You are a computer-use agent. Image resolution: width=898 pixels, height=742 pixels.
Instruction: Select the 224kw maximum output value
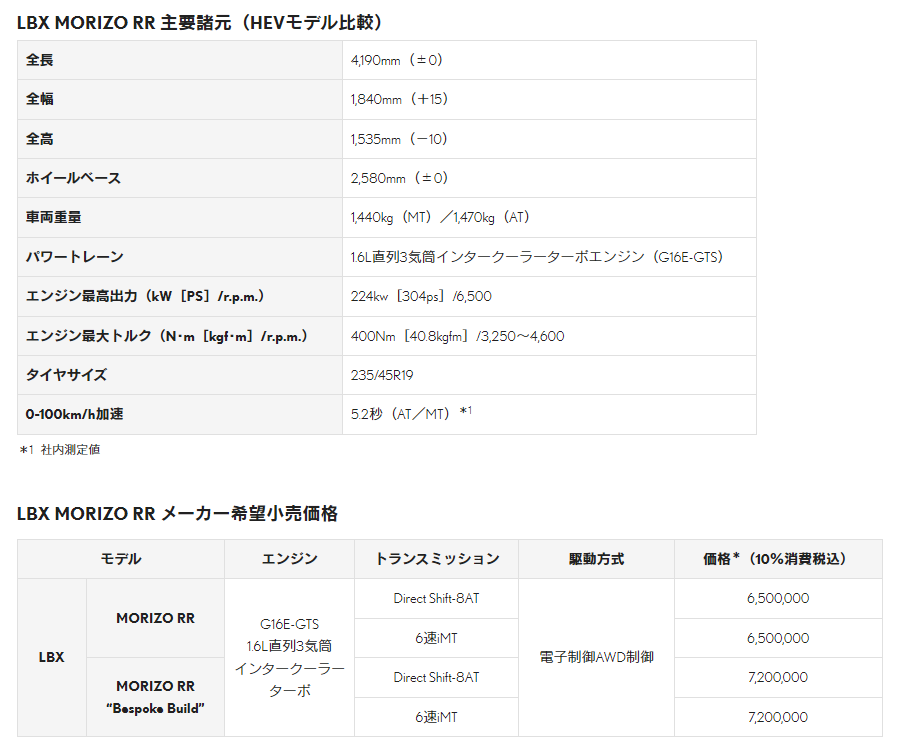coord(421,296)
